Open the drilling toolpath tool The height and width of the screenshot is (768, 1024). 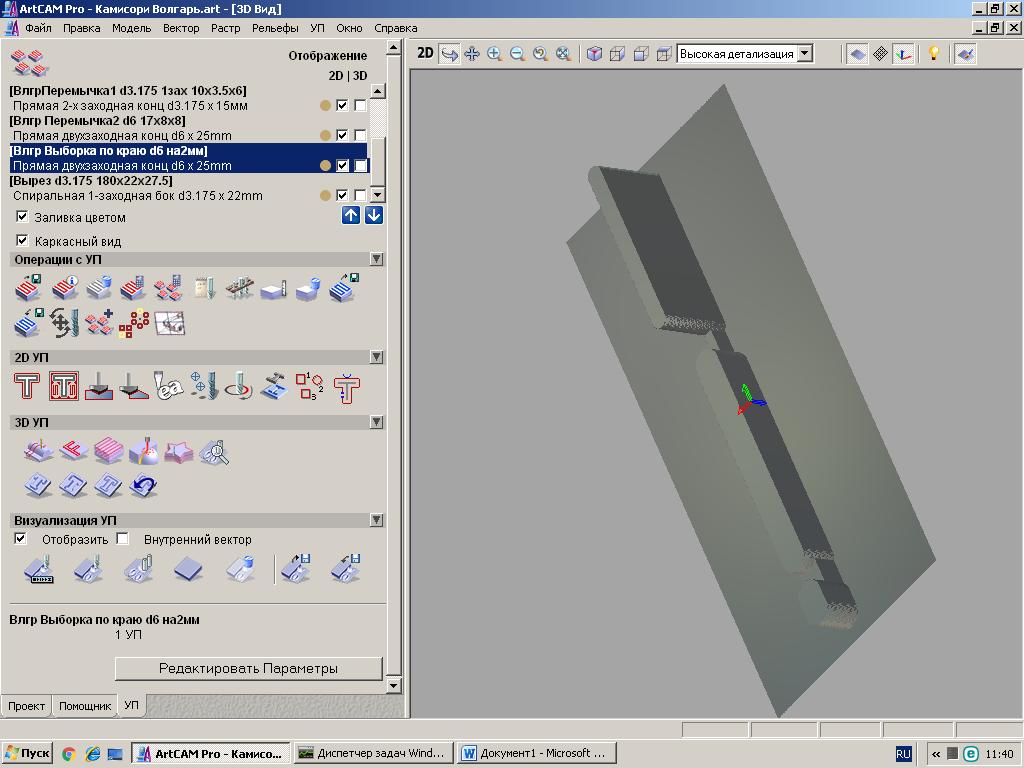pos(204,386)
